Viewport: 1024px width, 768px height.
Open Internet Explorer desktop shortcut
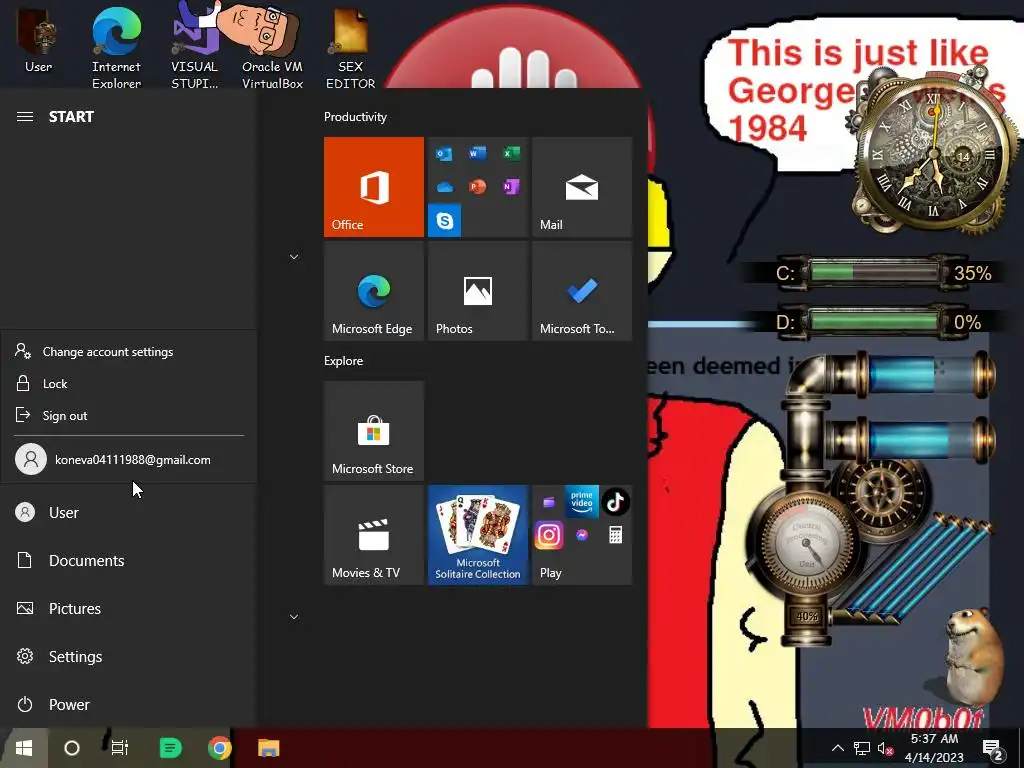pyautogui.click(x=116, y=50)
